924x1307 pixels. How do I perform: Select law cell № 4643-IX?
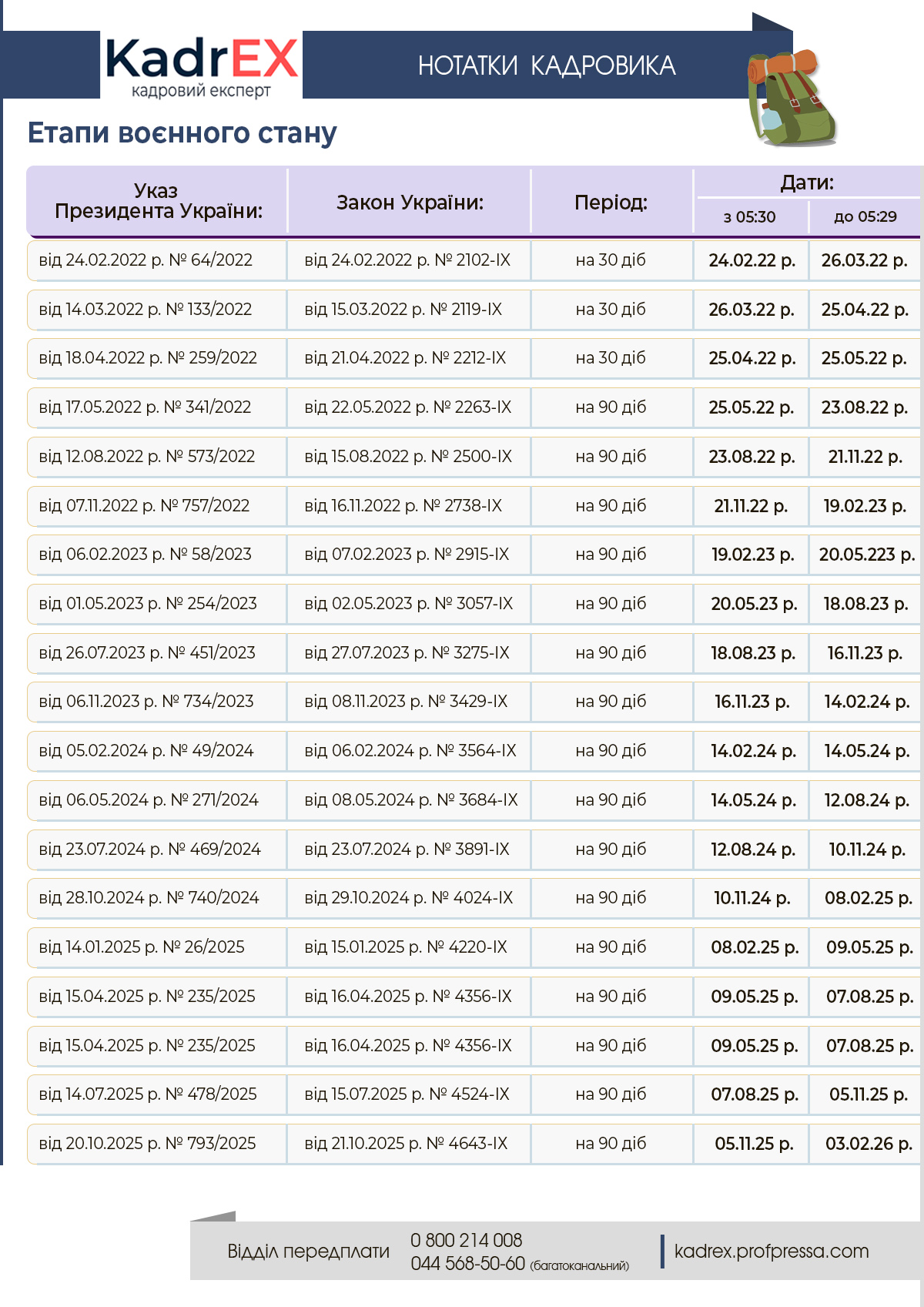pyautogui.click(x=406, y=1144)
